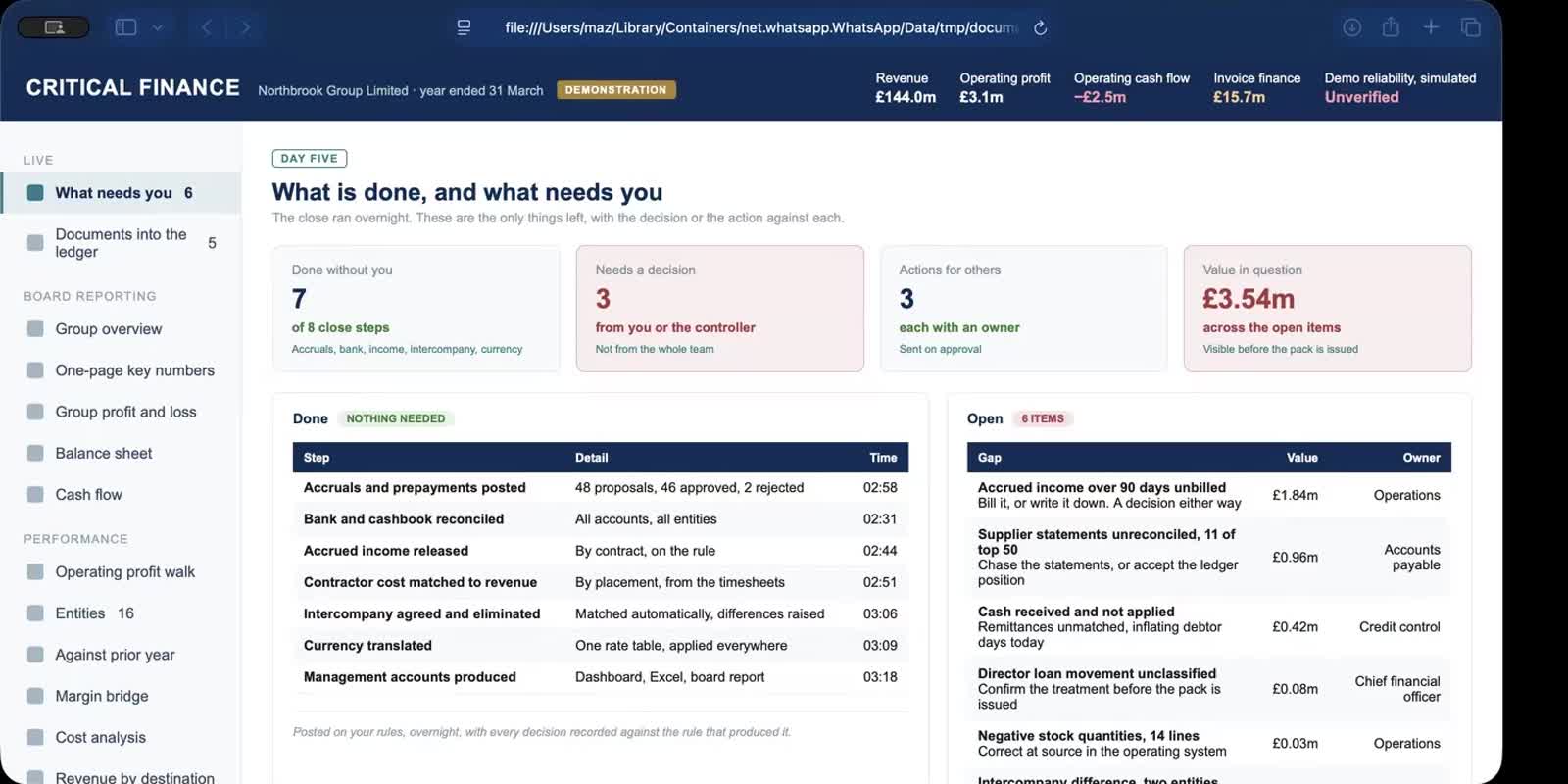
Task: Show the tab overview icon
Action: [x=1471, y=27]
